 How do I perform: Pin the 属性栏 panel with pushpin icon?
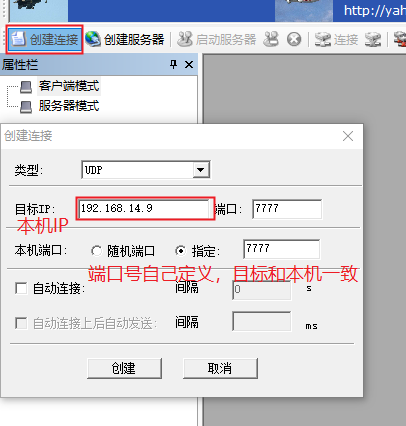173,64
